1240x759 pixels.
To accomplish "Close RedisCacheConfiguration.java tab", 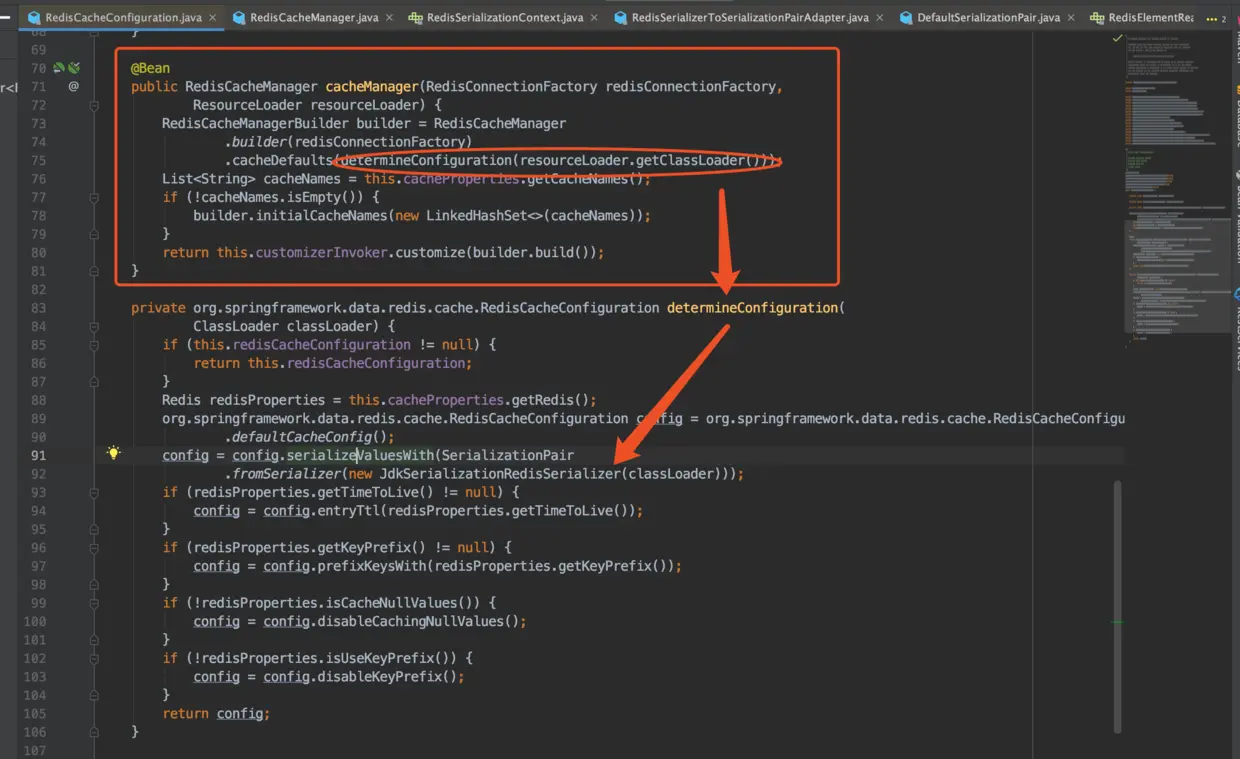I will [213, 18].
